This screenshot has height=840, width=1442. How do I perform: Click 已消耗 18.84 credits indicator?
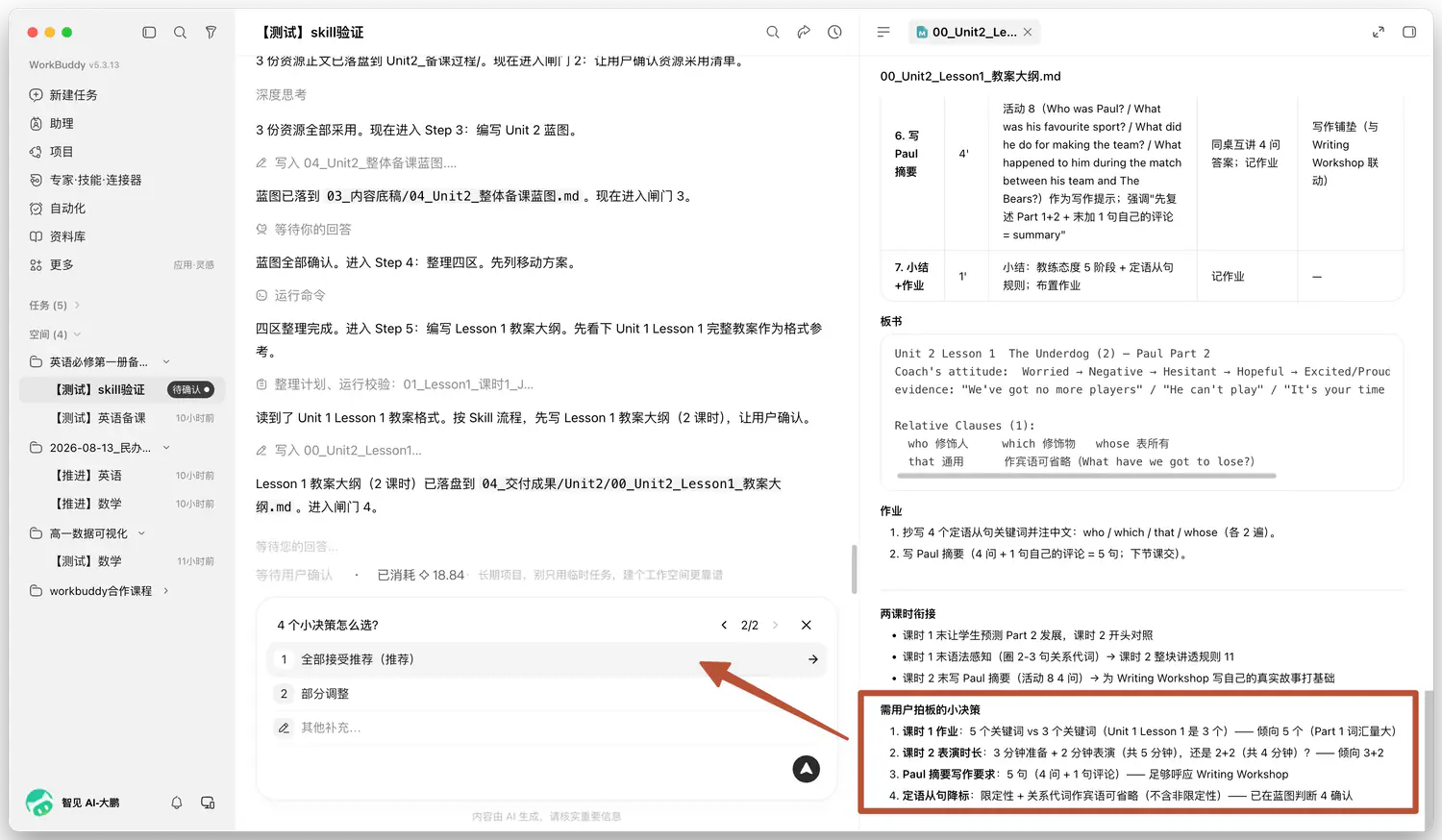pyautogui.click(x=421, y=575)
